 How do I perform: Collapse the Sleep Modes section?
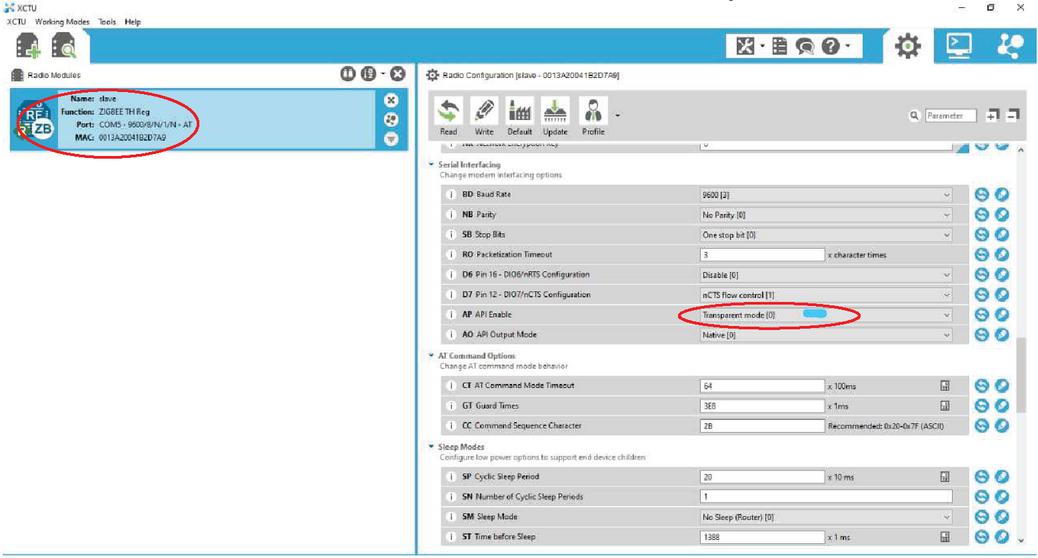pyautogui.click(x=432, y=447)
